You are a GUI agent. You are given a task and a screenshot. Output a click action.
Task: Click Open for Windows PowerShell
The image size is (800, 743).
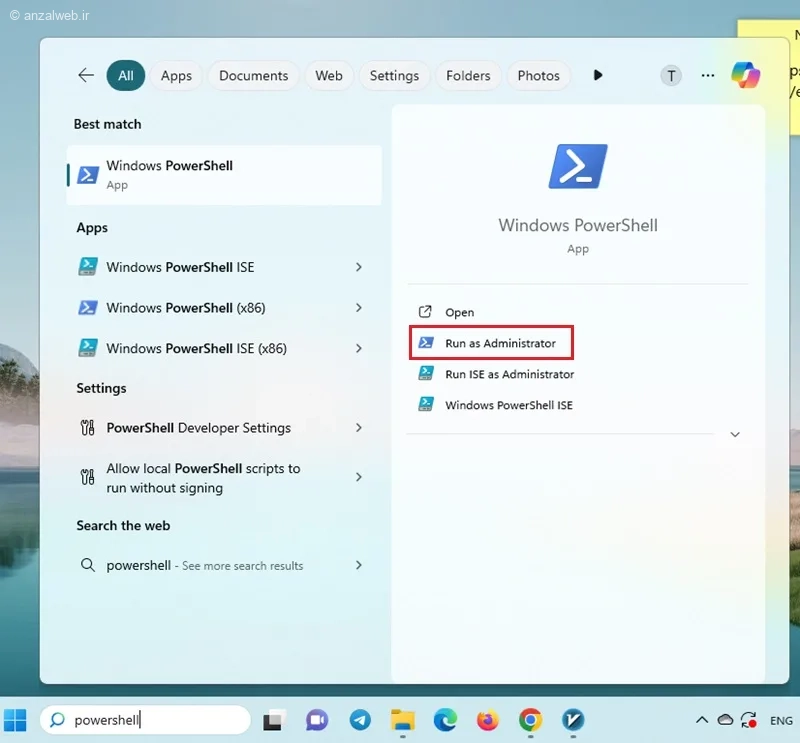[459, 312]
